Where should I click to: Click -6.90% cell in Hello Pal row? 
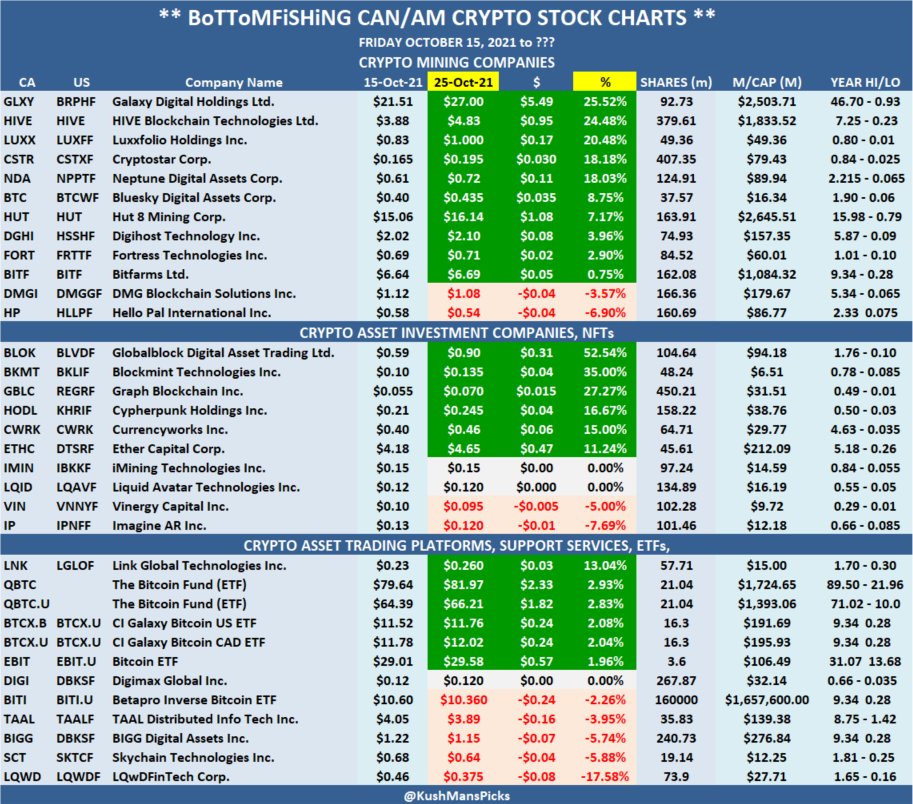coord(605,313)
